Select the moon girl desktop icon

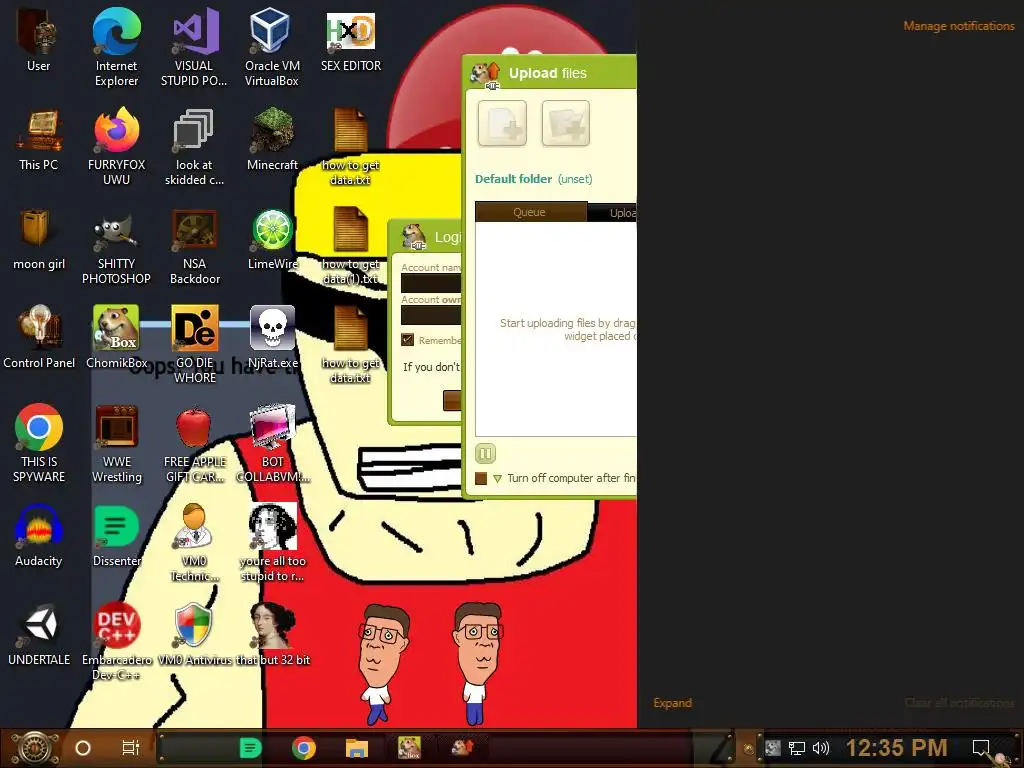pos(38,238)
